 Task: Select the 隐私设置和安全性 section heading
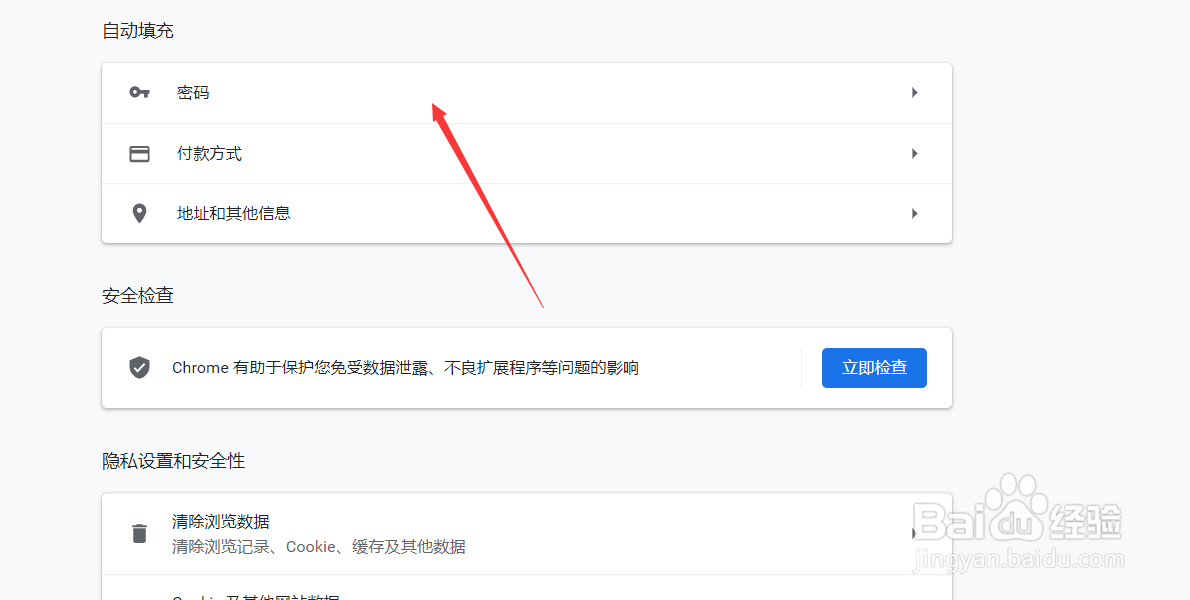coord(172,460)
